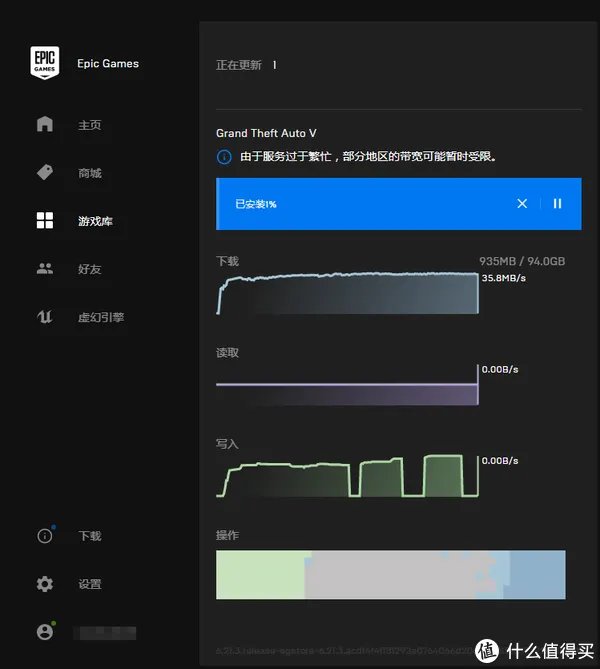Click the Grand Theft Auto V title
The height and width of the screenshot is (669, 600).
coord(266,133)
